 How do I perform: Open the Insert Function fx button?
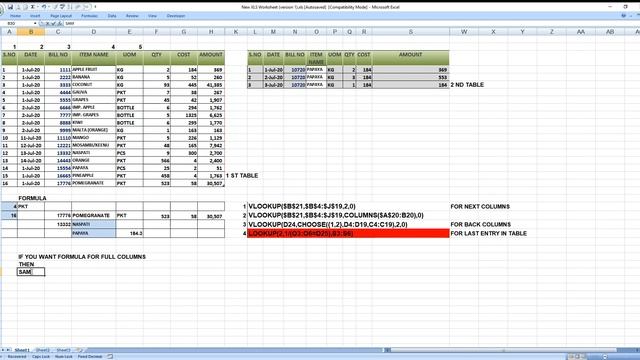click(x=60, y=24)
